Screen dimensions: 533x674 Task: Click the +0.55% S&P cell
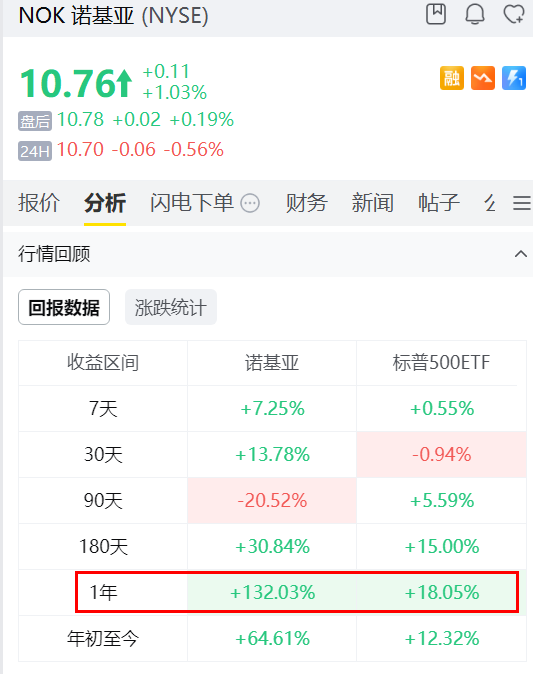(x=442, y=408)
